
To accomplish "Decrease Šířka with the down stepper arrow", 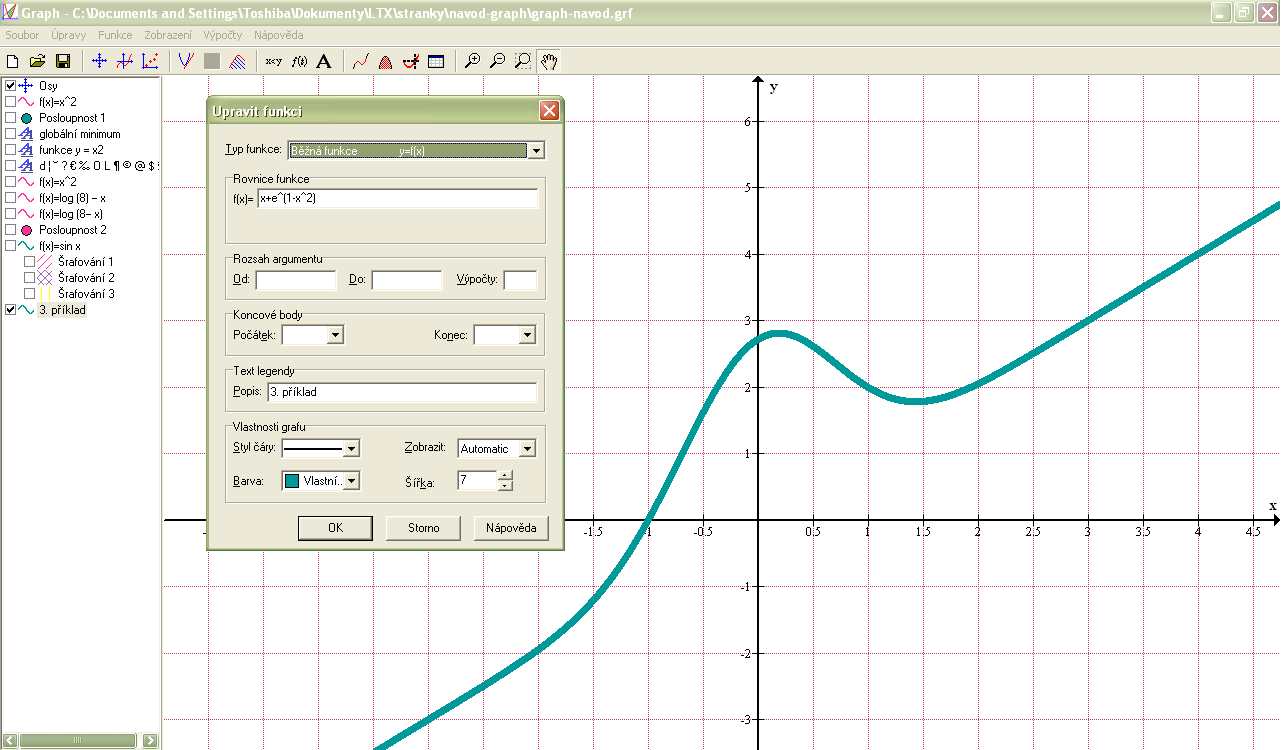I will click(x=505, y=486).
